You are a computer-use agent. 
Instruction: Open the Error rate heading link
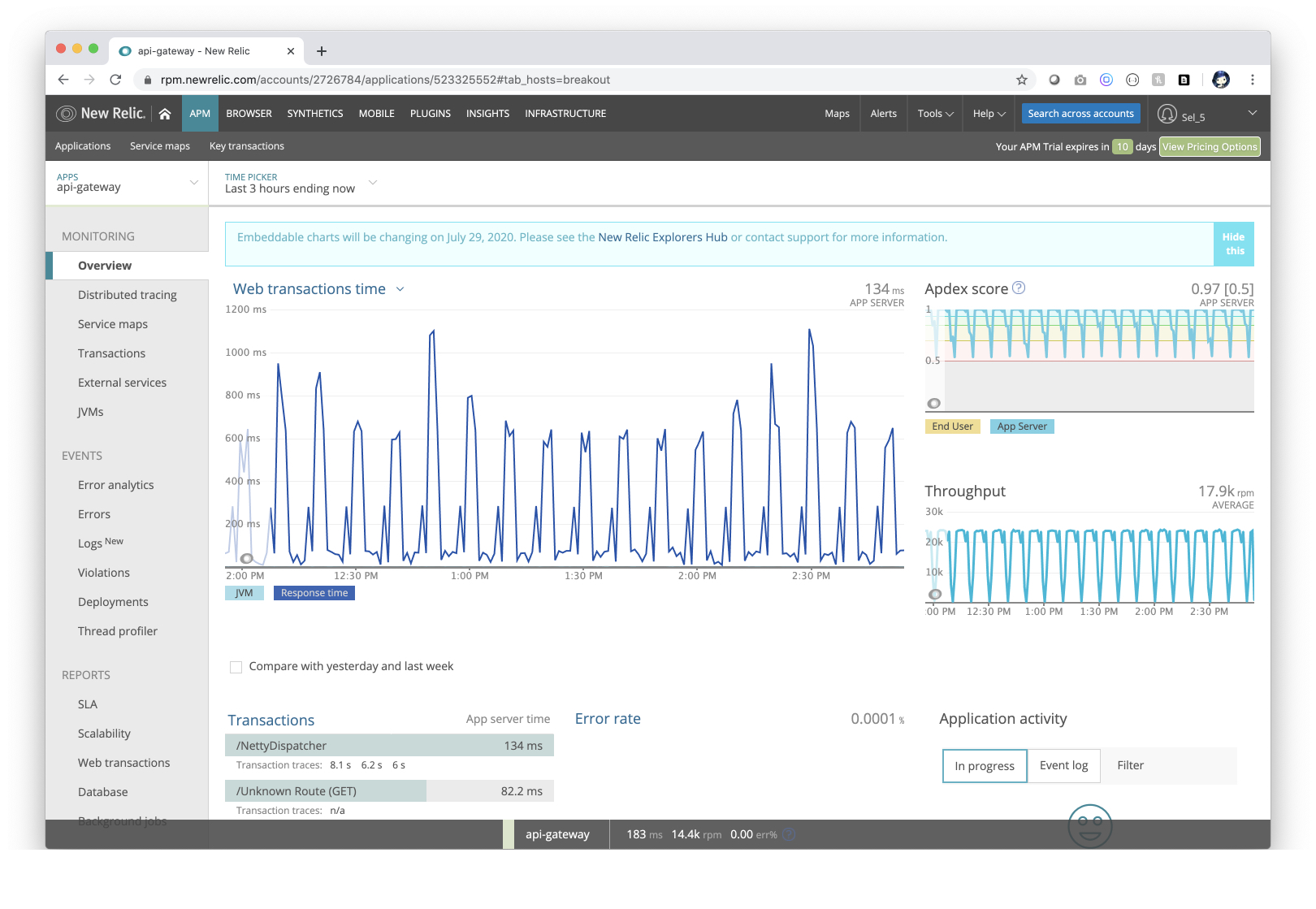point(608,719)
